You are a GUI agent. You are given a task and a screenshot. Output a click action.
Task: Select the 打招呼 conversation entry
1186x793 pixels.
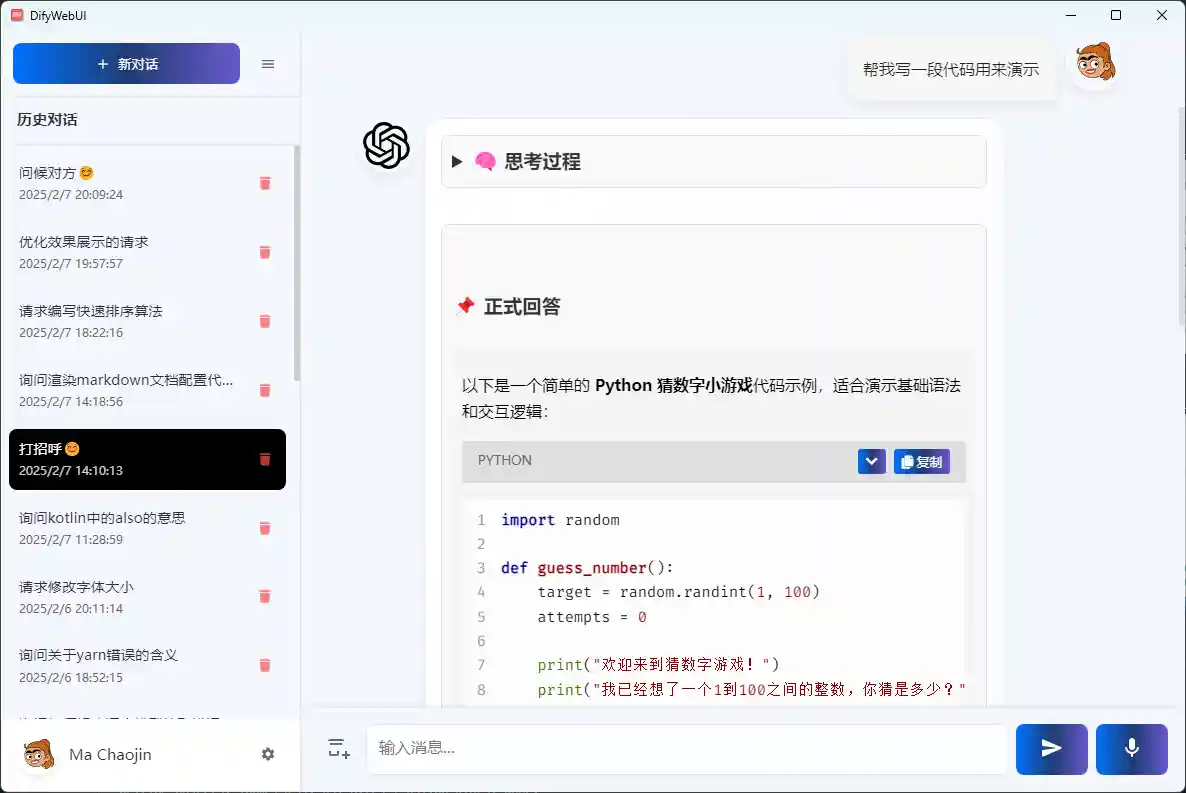pos(147,459)
